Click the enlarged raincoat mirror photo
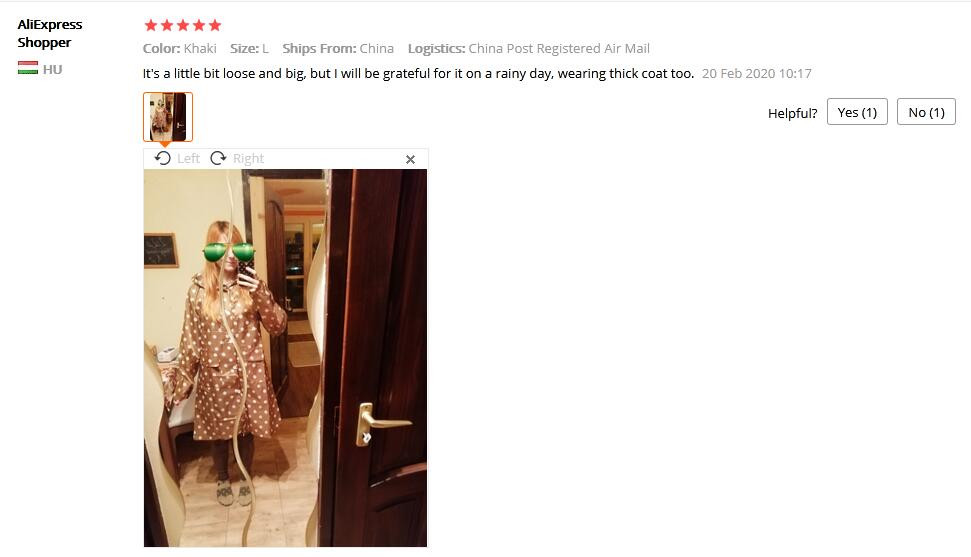 pyautogui.click(x=285, y=358)
